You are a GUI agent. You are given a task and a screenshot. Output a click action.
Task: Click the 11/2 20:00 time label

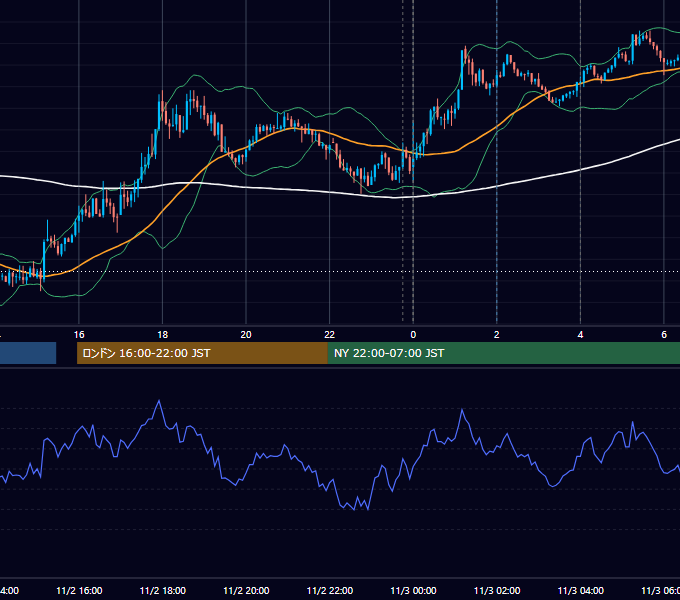pyautogui.click(x=246, y=590)
